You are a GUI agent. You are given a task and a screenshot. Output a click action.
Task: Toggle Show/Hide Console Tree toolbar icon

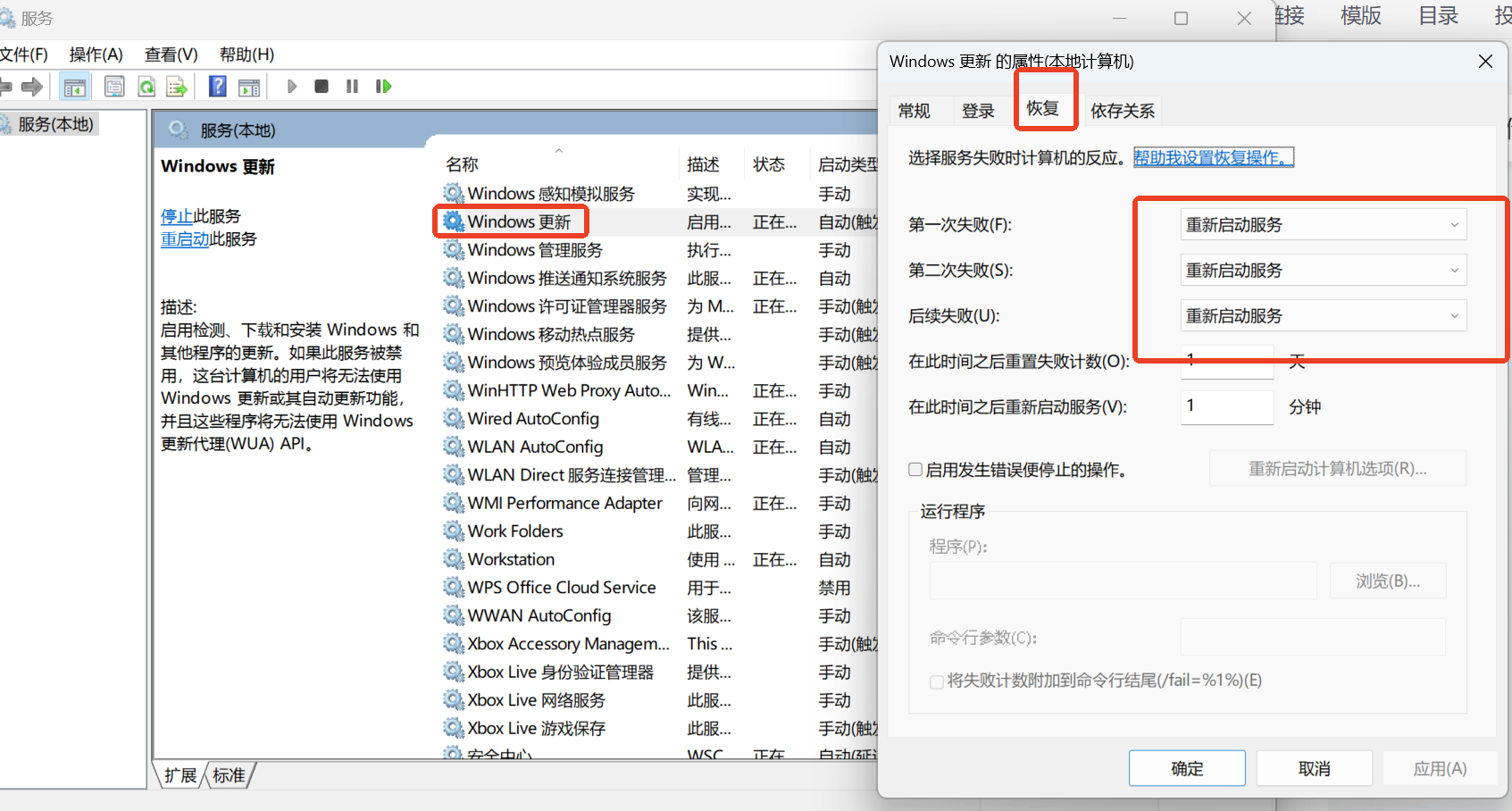pos(75,87)
